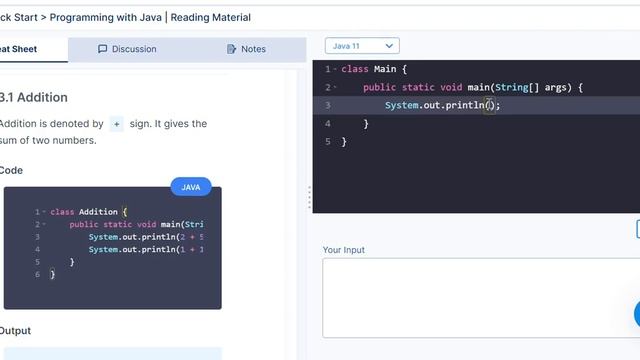The image size is (640, 360).
Task: Click the Notes pencil-page icon
Action: [231, 49]
